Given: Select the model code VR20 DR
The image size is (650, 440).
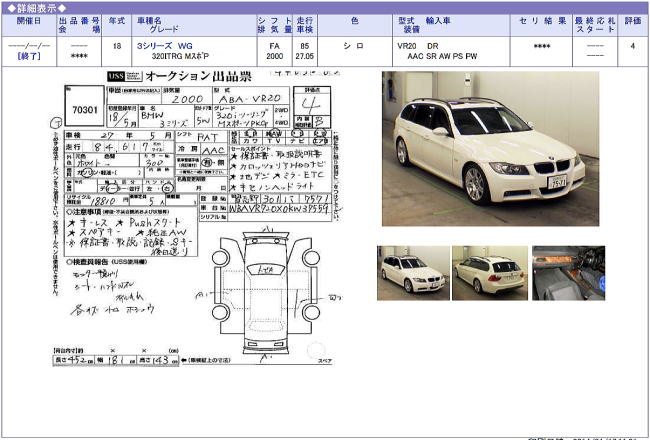Looking at the screenshot, I should tap(417, 46).
